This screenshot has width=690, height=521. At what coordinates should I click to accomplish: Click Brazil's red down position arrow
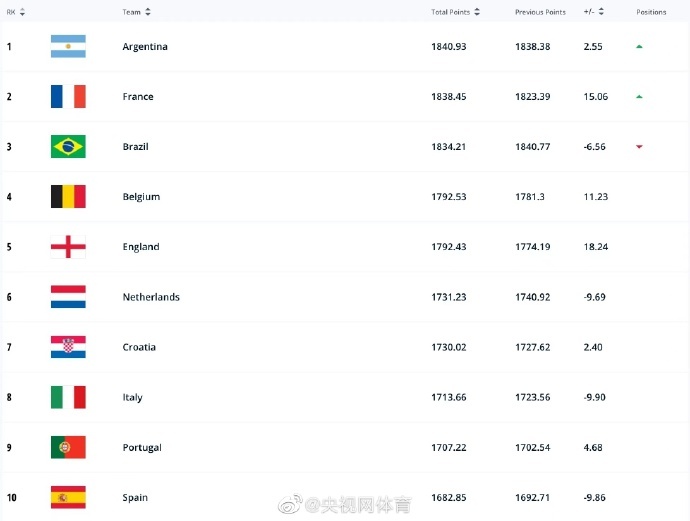point(639,147)
